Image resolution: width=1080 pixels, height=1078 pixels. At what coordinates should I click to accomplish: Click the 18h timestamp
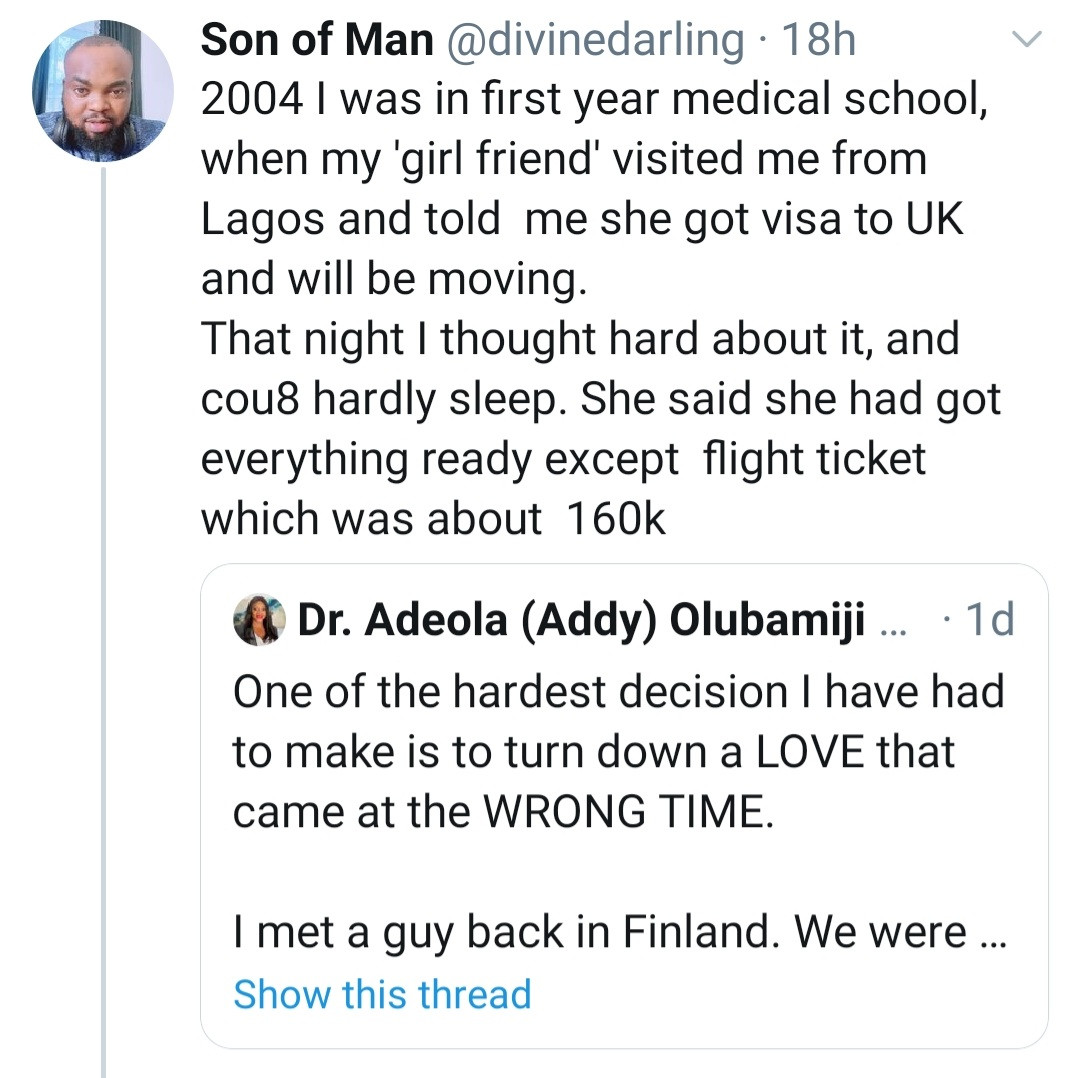tap(818, 40)
